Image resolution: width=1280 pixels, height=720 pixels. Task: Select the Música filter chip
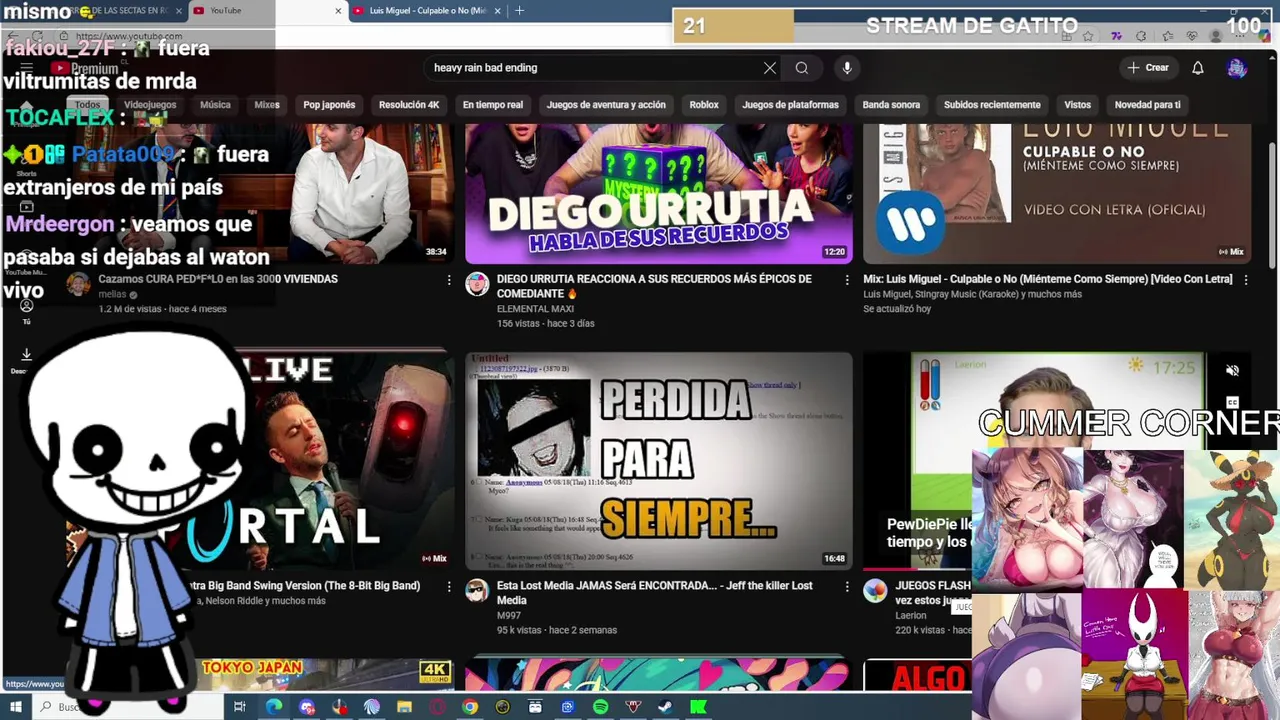click(215, 105)
